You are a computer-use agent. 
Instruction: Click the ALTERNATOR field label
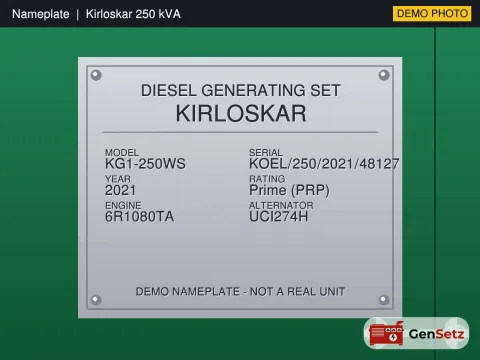click(281, 205)
